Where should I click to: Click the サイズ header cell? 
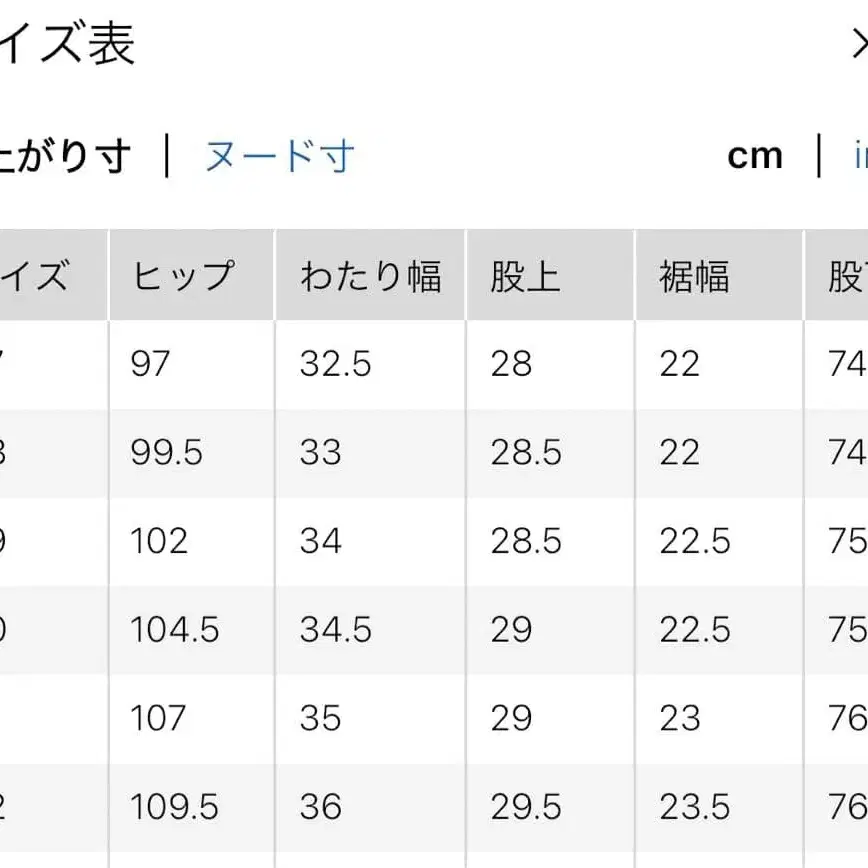[x=45, y=277]
